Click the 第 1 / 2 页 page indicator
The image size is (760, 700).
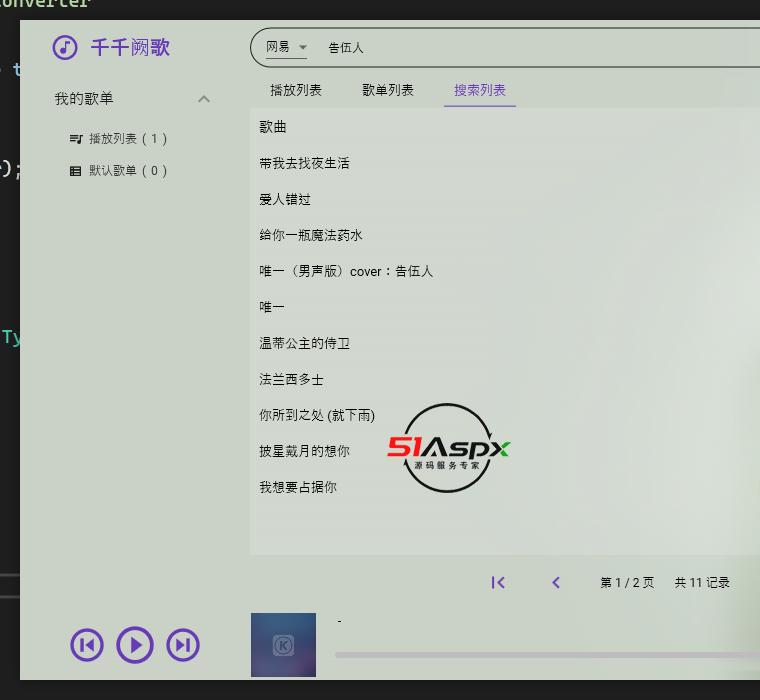(627, 583)
